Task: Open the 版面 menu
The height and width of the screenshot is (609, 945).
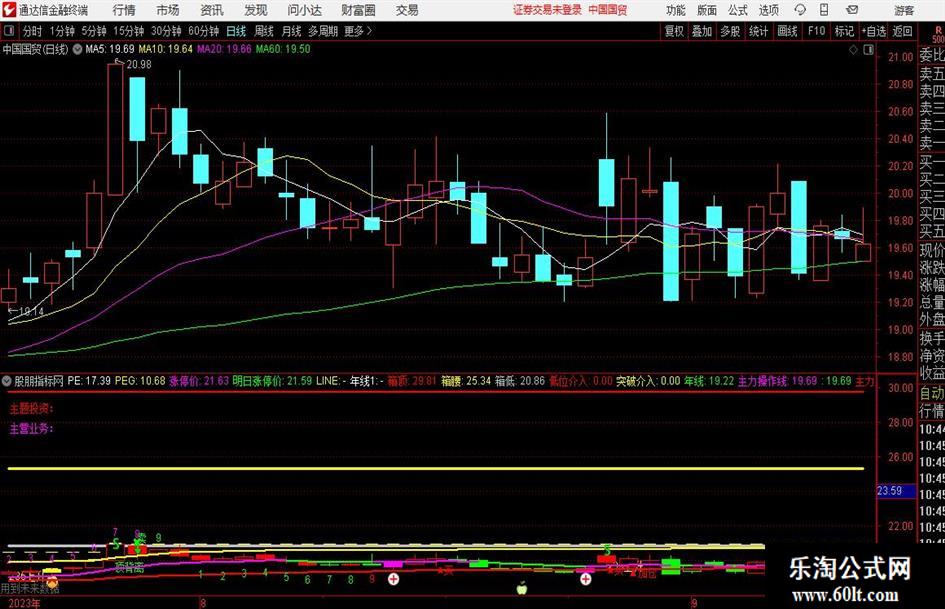Action: point(706,10)
